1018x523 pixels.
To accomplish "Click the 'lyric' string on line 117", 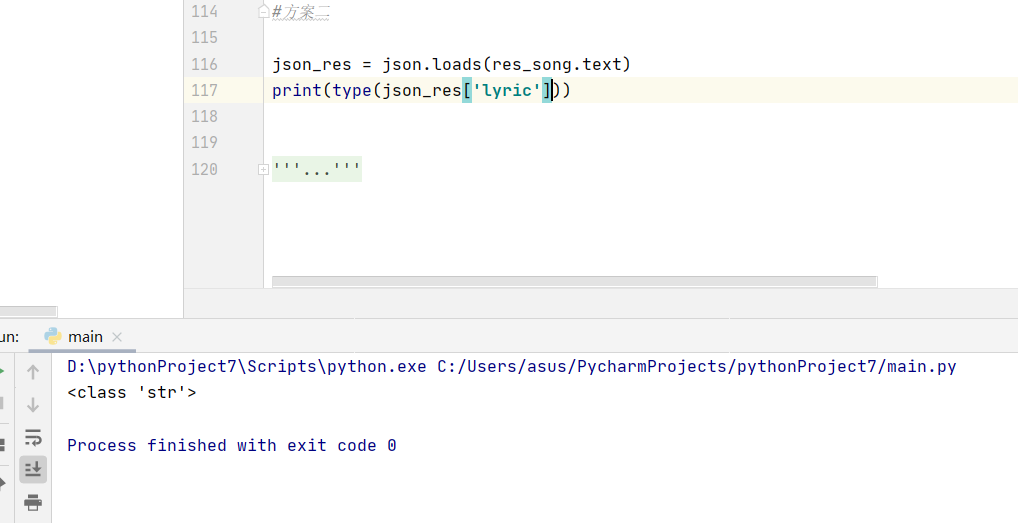I will (507, 90).
